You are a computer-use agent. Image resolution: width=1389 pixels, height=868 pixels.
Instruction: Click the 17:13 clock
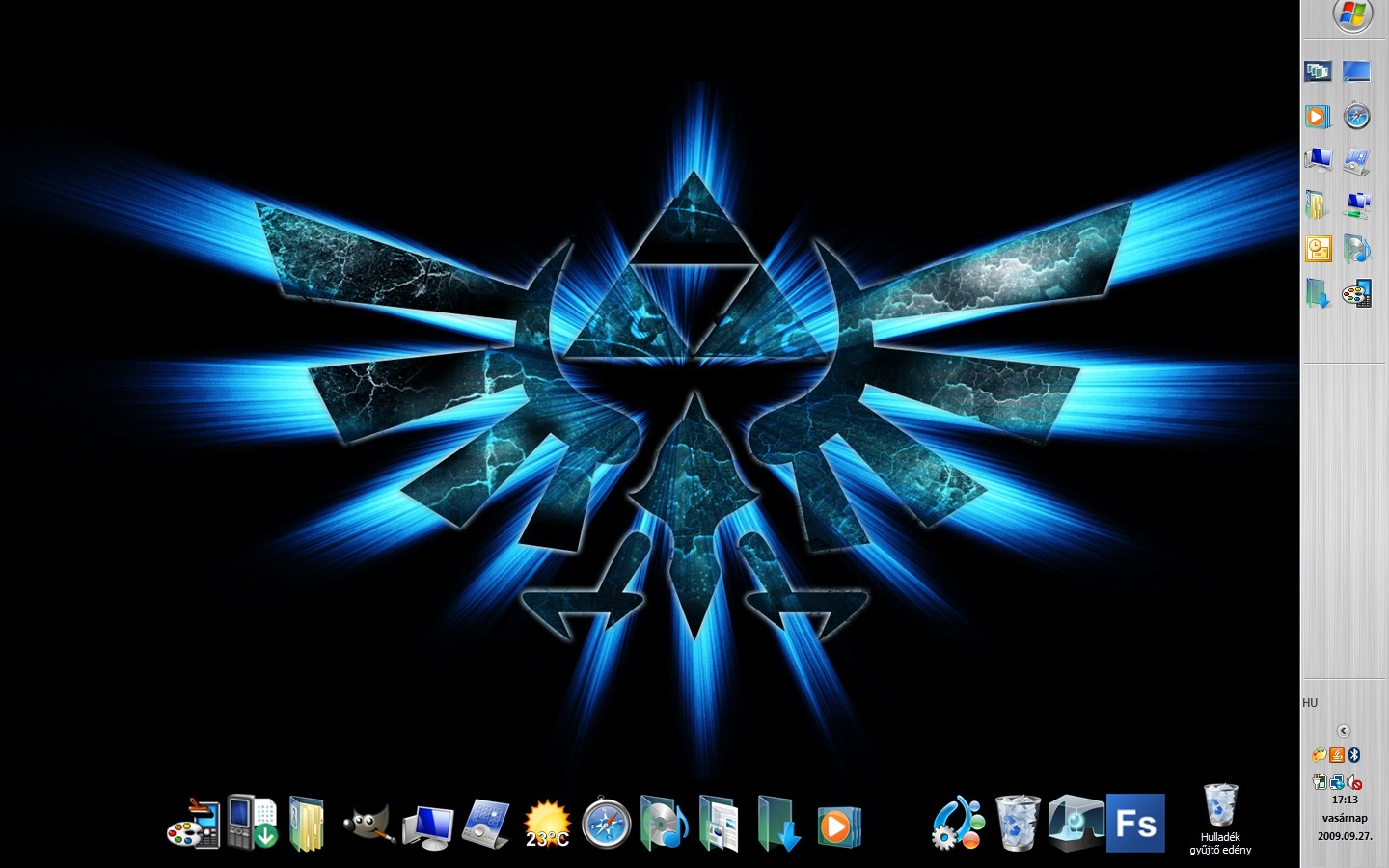pos(1345,800)
